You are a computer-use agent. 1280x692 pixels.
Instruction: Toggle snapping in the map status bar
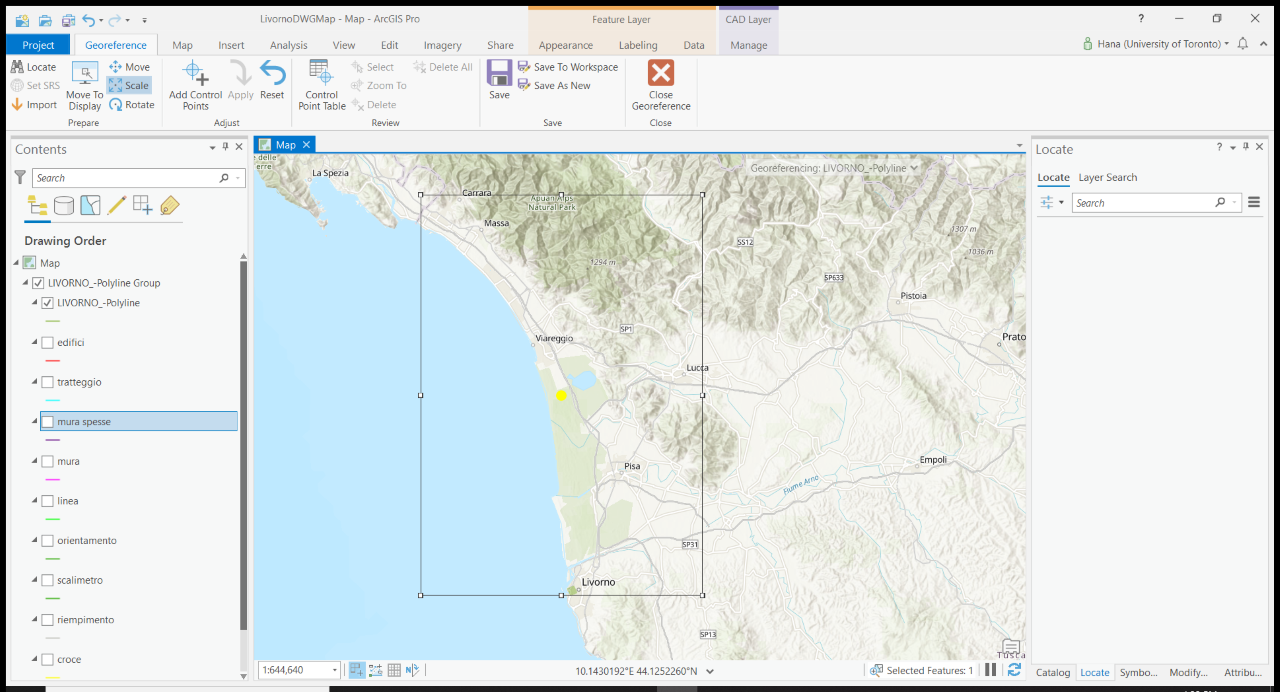point(357,670)
